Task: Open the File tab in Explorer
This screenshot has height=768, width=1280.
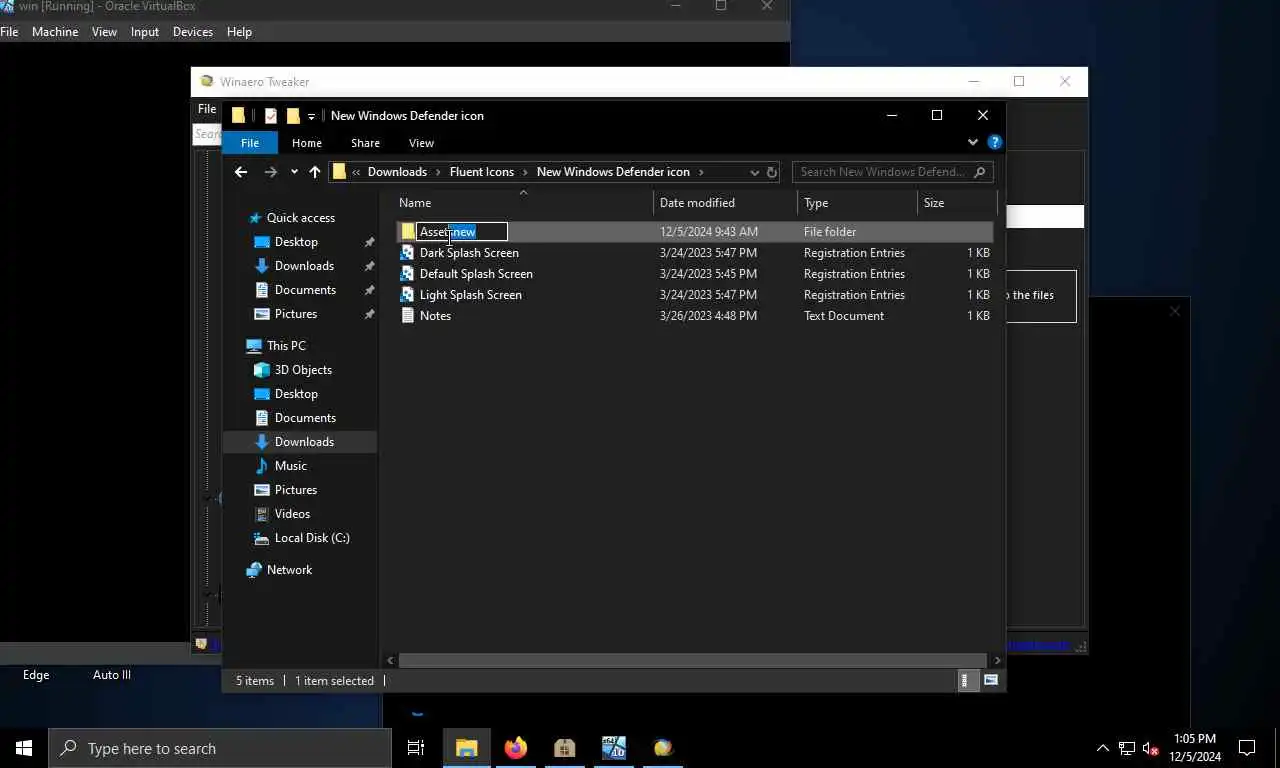Action: coord(250,143)
